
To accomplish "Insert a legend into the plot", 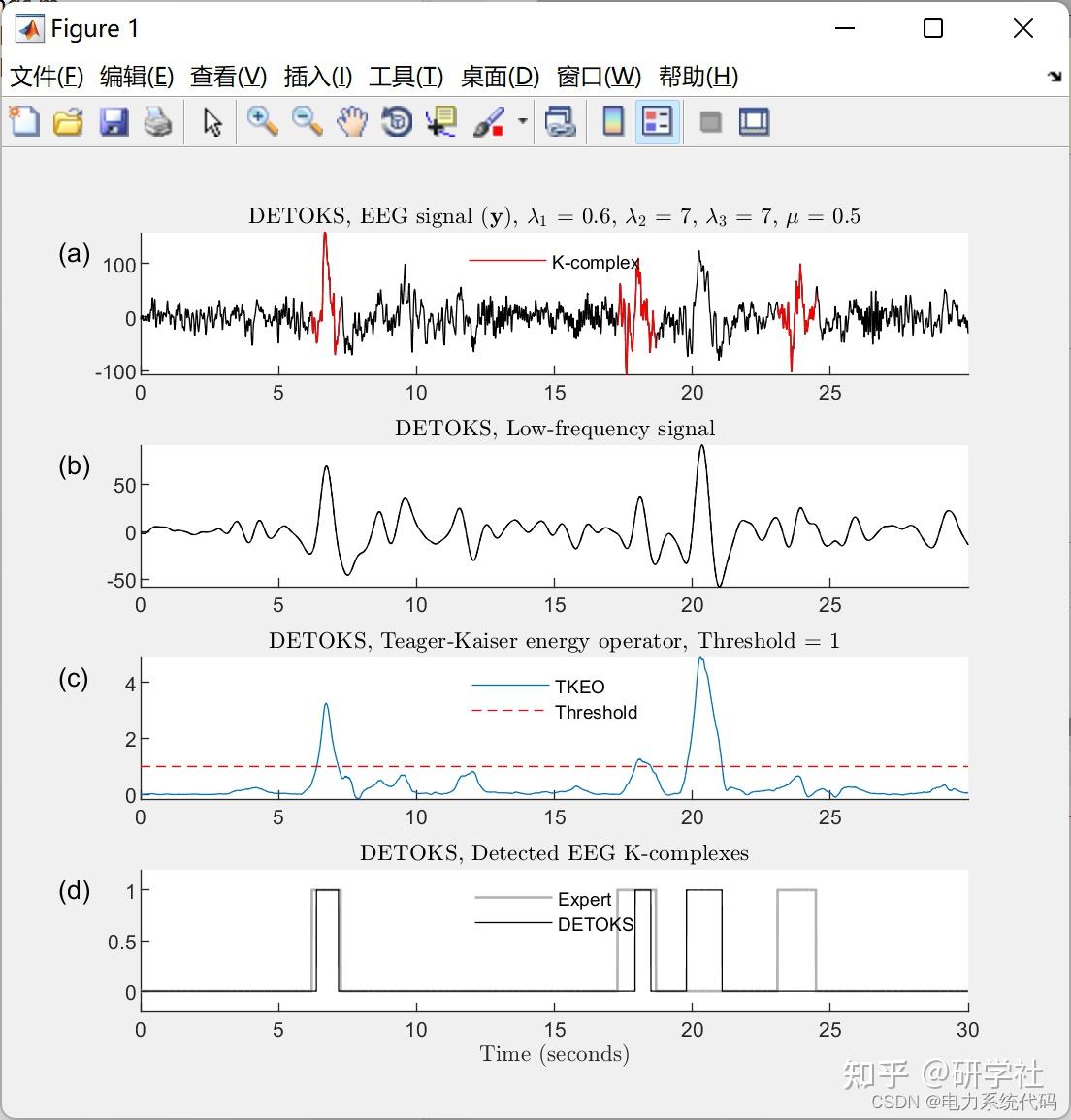I will 656,121.
